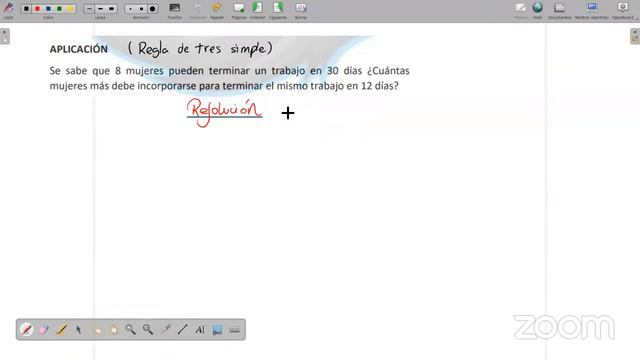Viewport: 640px width, 360px height.
Task: Select the Capture screen area tool
Action: point(218,330)
